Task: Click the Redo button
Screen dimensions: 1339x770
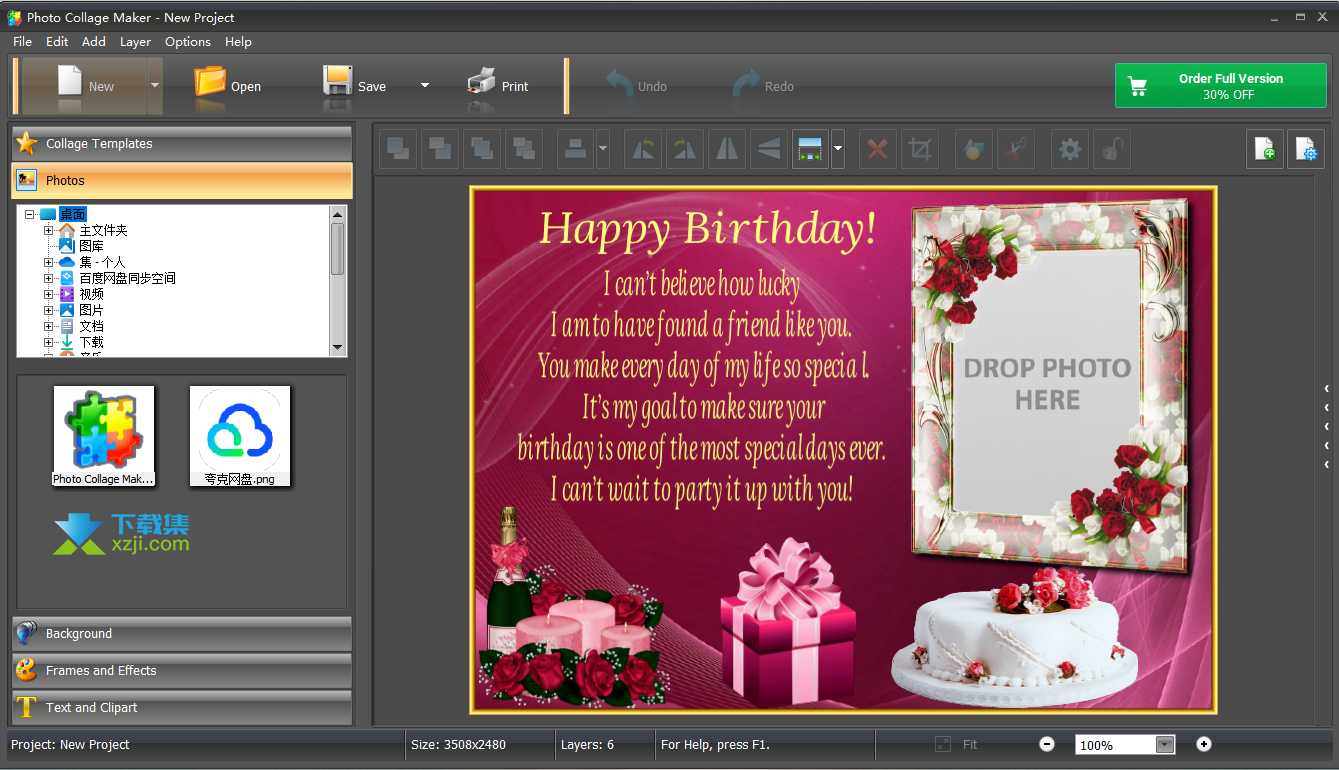Action: (x=763, y=86)
